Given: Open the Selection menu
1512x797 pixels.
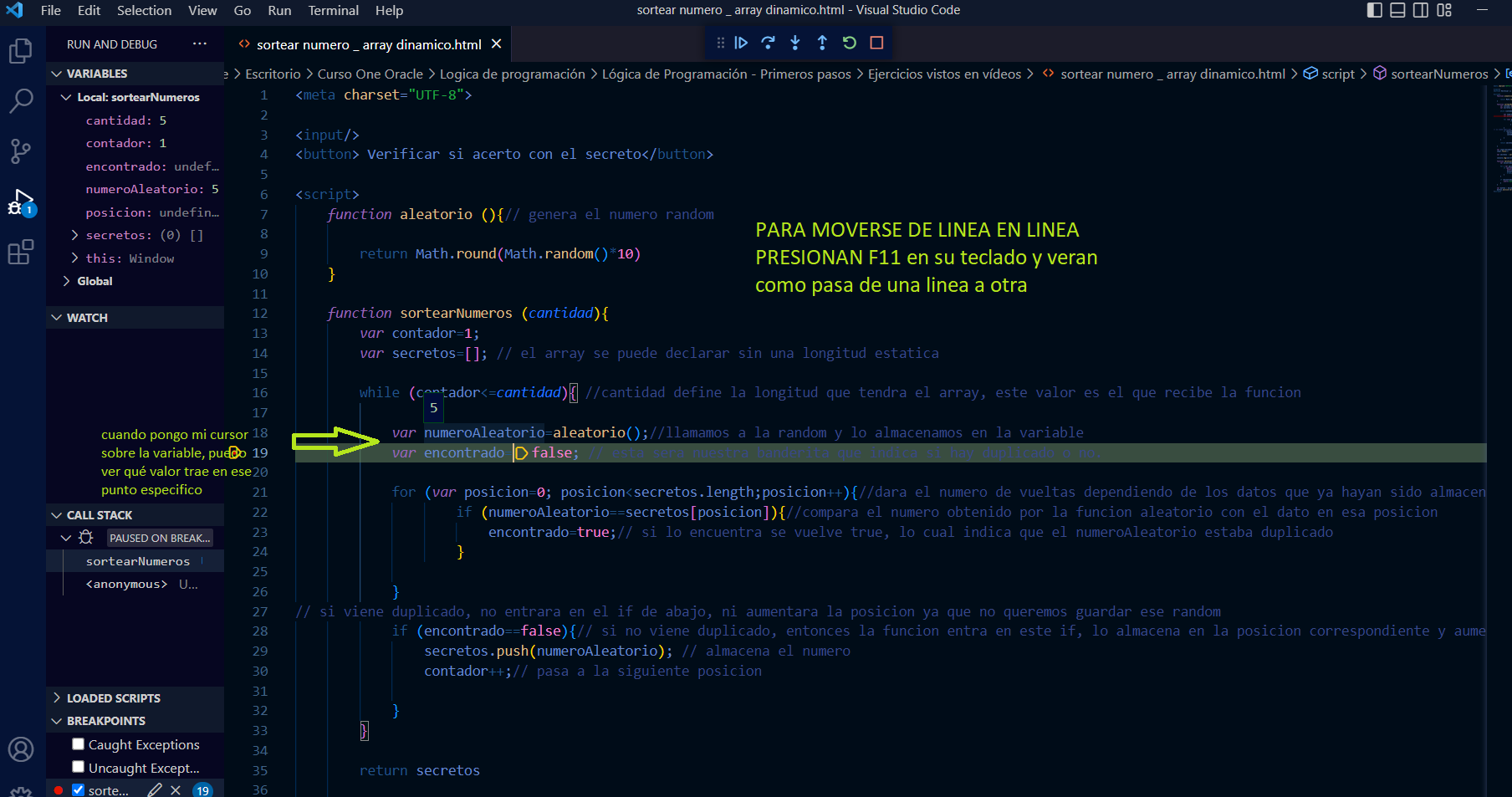Looking at the screenshot, I should coord(144,10).
